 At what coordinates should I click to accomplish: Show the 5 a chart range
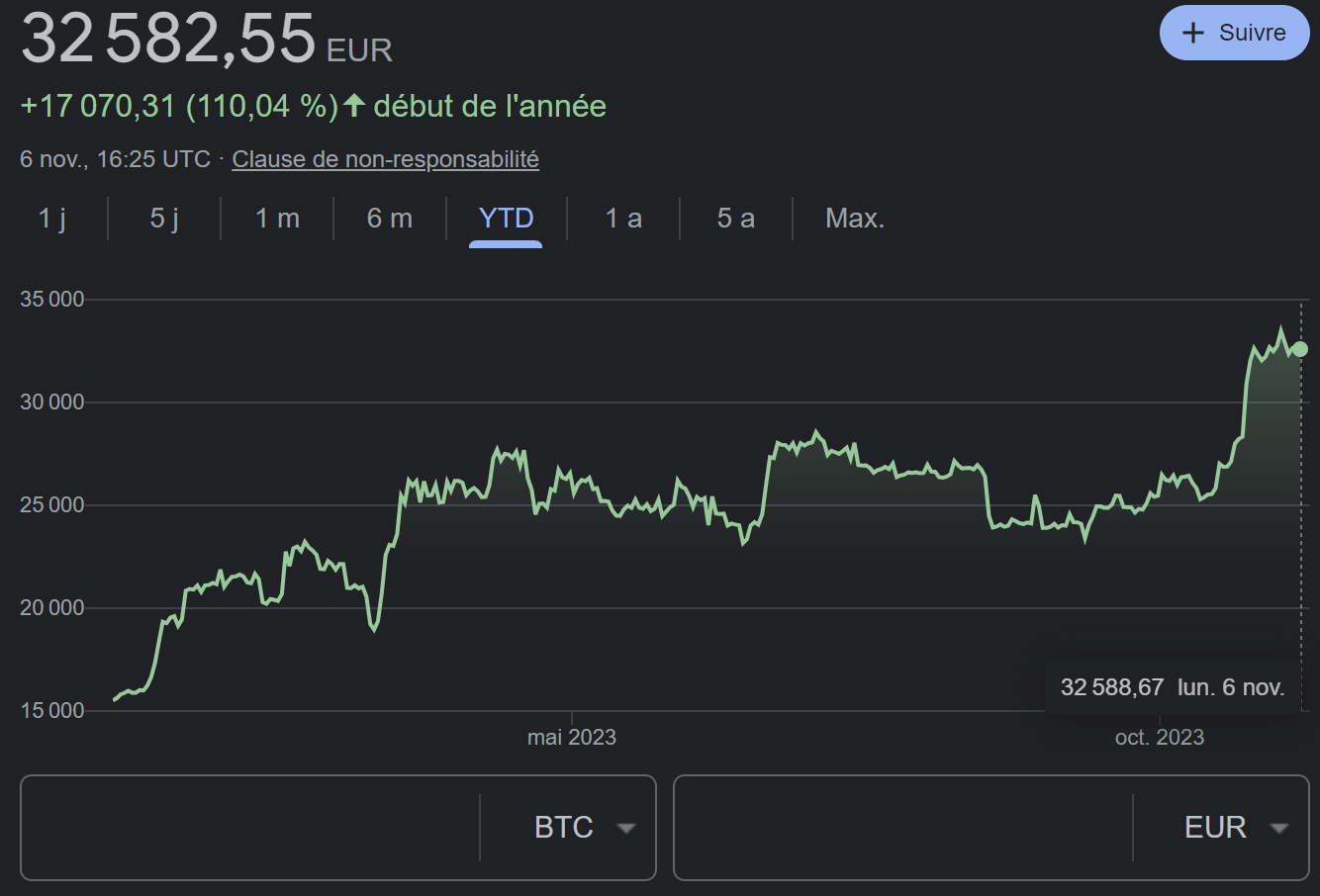tap(736, 219)
